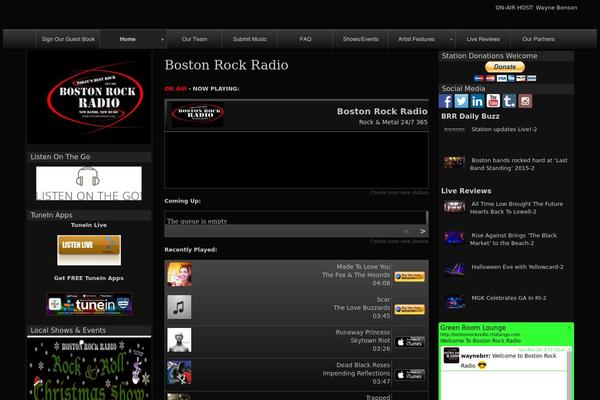Click the scrollbar in the Coming Up queue box
Viewport: 600px width, 400px height.
427,218
